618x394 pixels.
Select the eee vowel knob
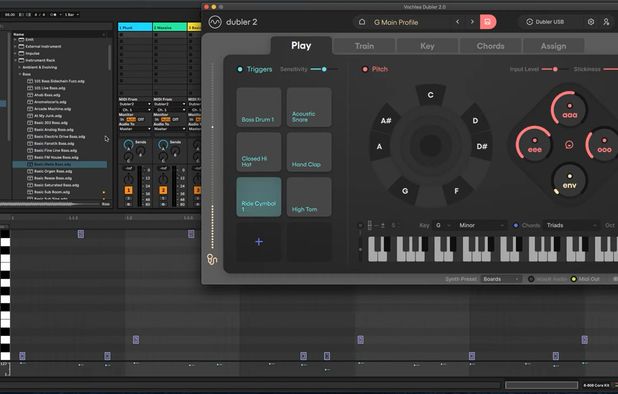pyautogui.click(x=534, y=144)
